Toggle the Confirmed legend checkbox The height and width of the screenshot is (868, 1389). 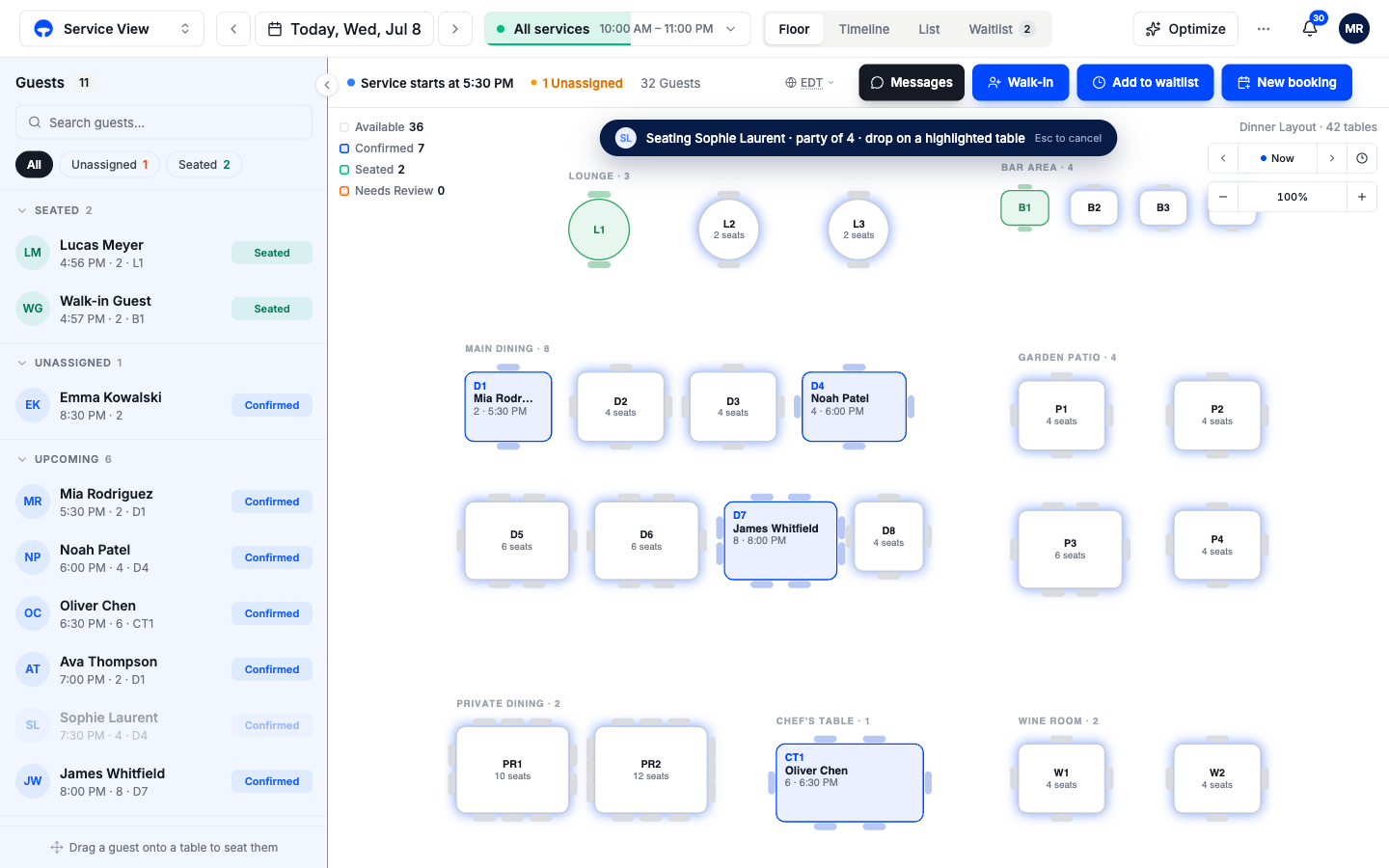click(344, 149)
